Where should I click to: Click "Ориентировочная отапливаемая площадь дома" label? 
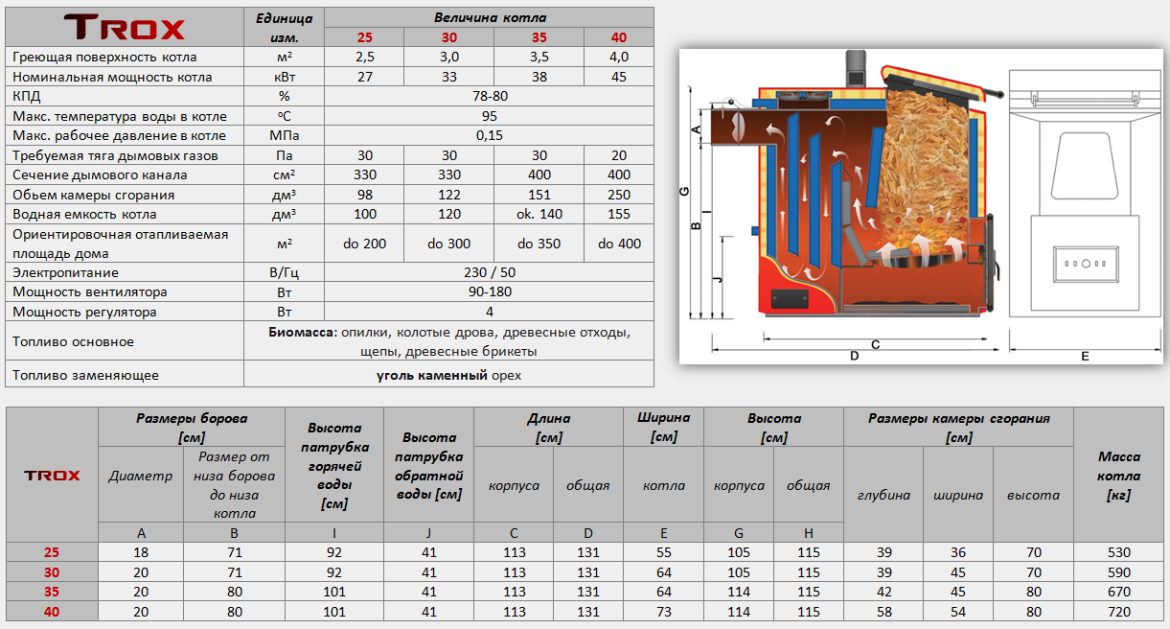120,243
